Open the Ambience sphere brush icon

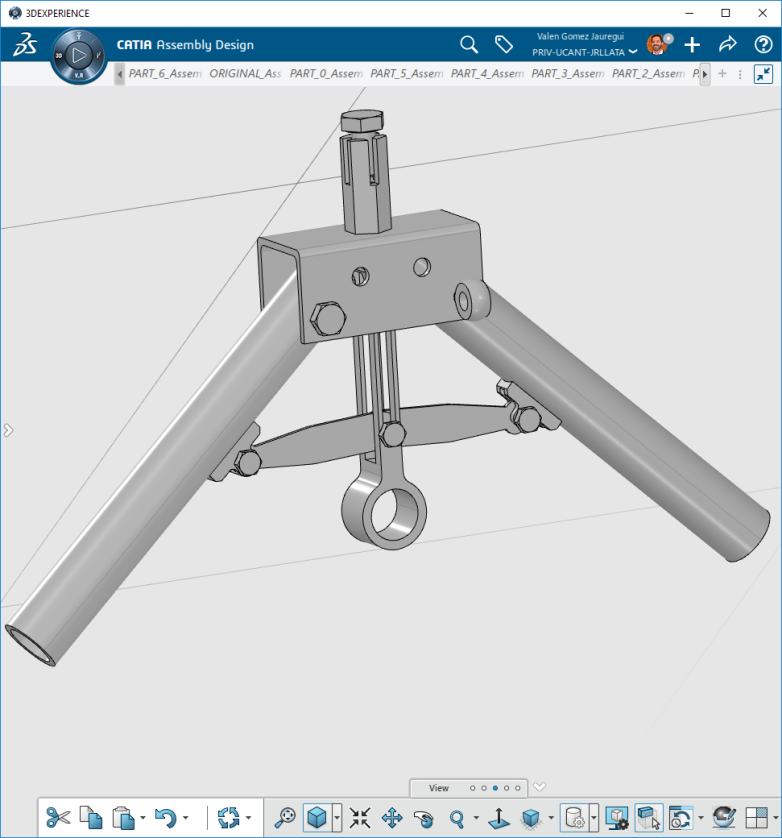[724, 818]
